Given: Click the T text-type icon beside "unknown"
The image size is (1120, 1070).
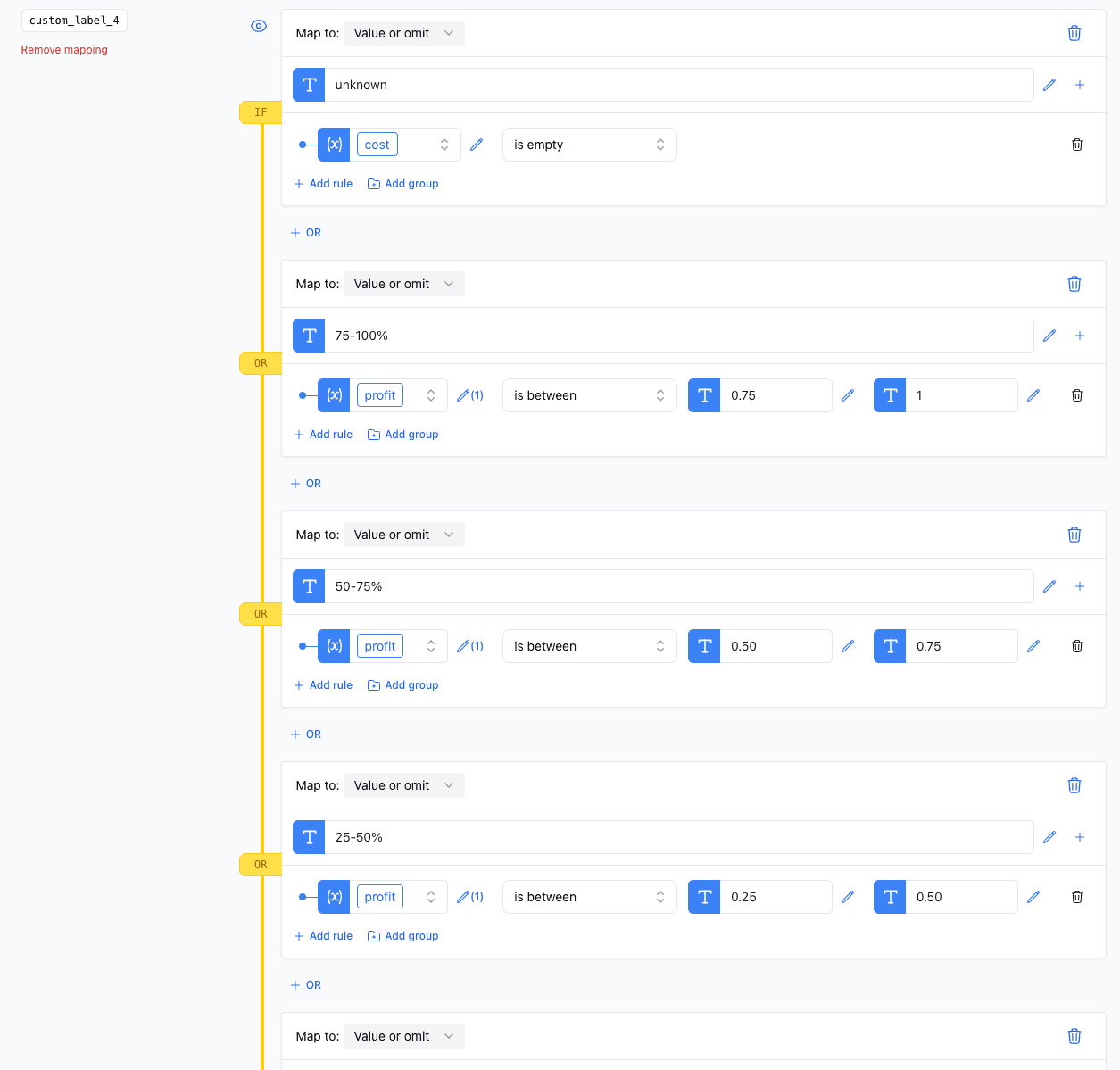Looking at the screenshot, I should coord(309,85).
